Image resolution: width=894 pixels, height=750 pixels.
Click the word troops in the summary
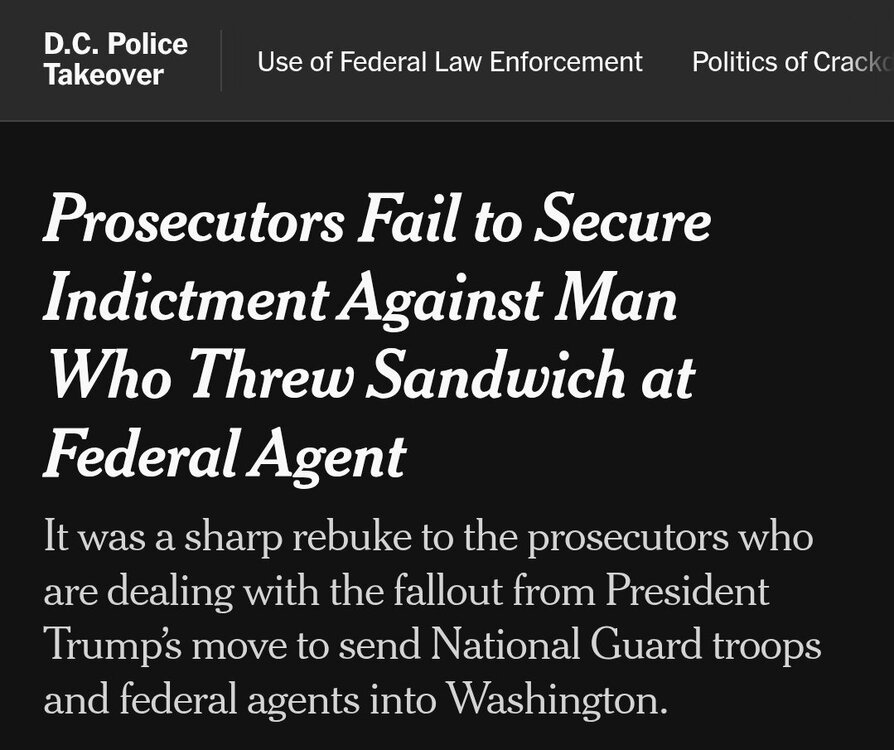coord(765,645)
